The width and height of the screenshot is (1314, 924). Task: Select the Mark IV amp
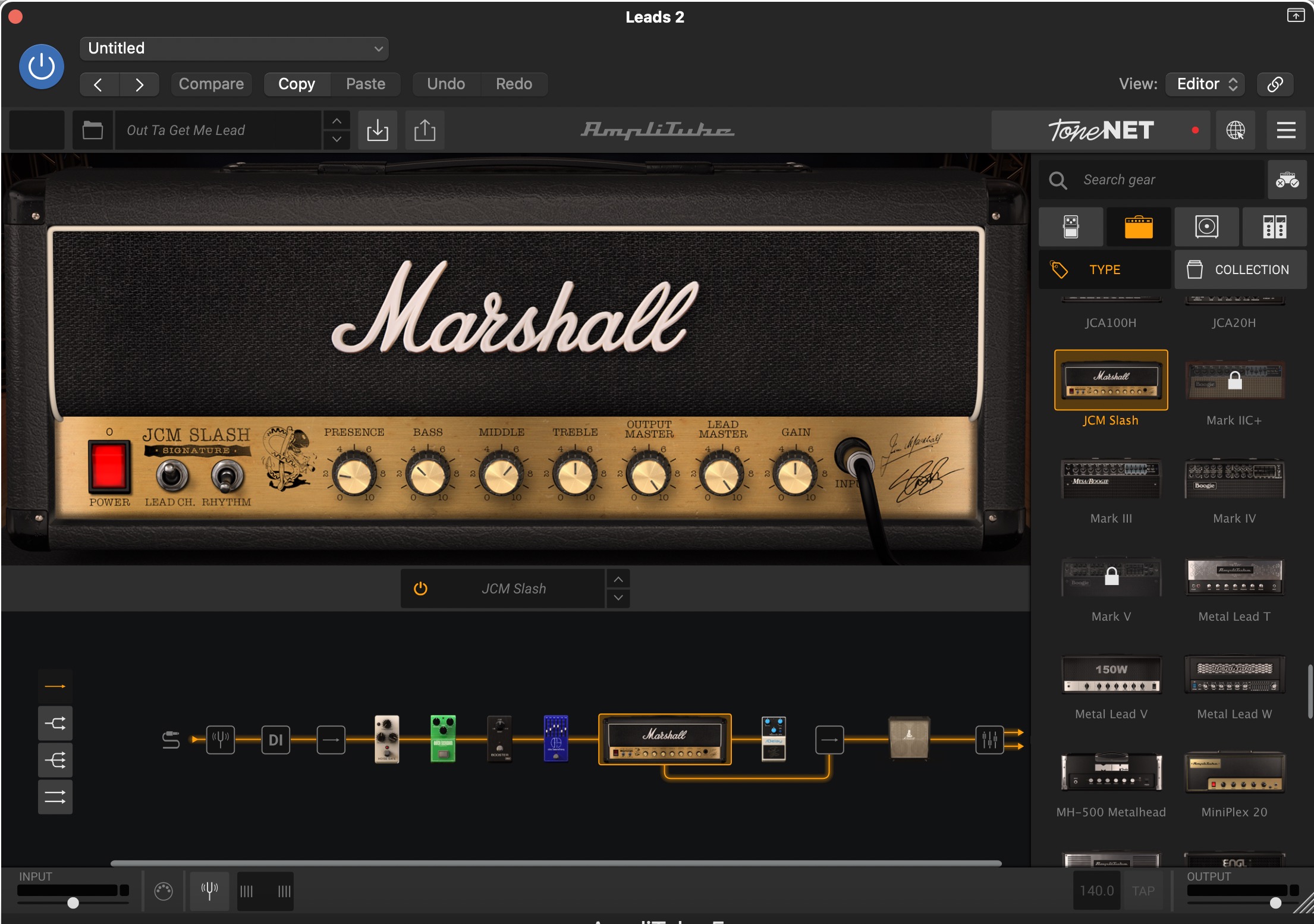pos(1234,479)
